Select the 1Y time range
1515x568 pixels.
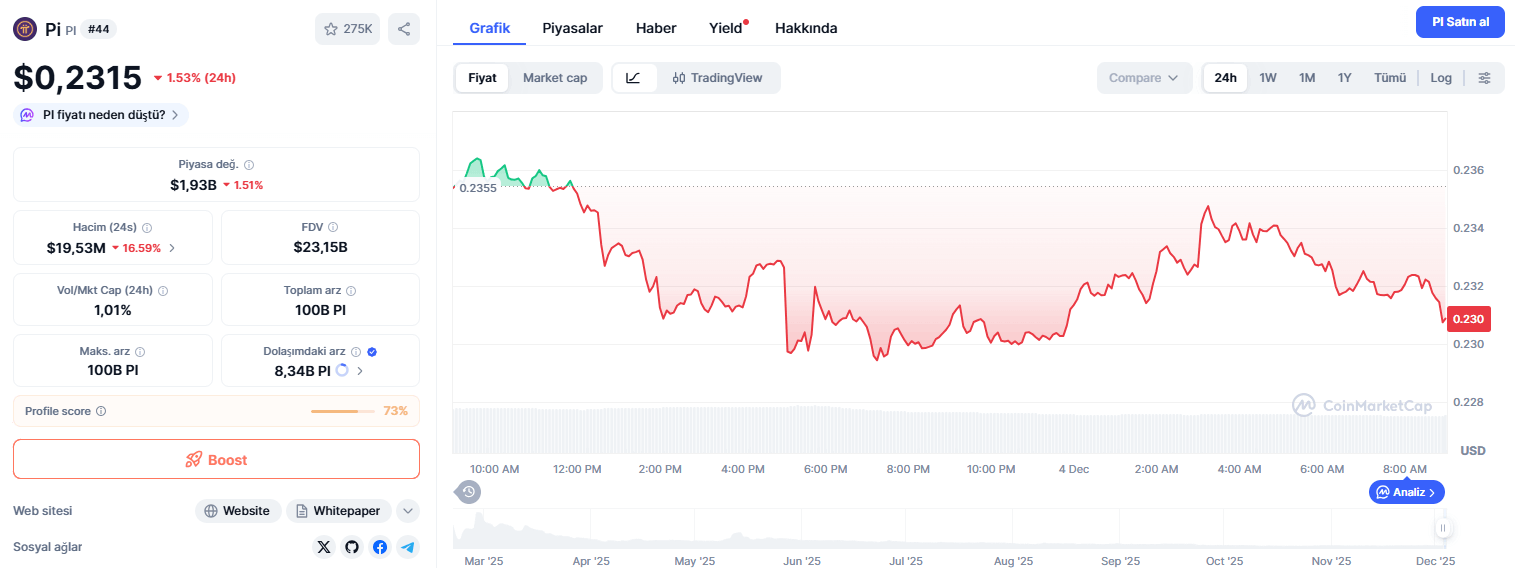tap(1345, 78)
